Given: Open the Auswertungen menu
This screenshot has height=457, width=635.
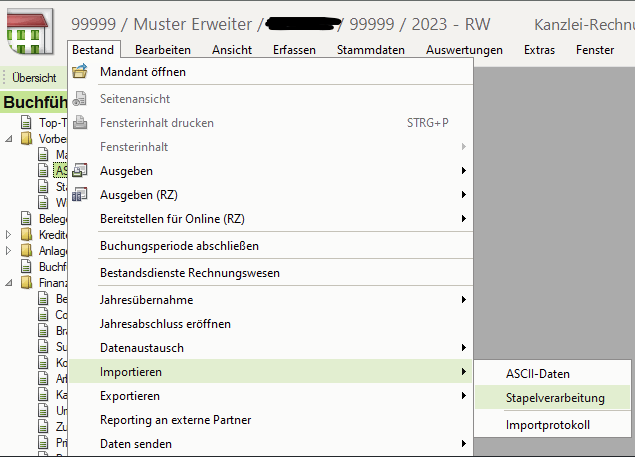Looking at the screenshot, I should click(x=465, y=50).
